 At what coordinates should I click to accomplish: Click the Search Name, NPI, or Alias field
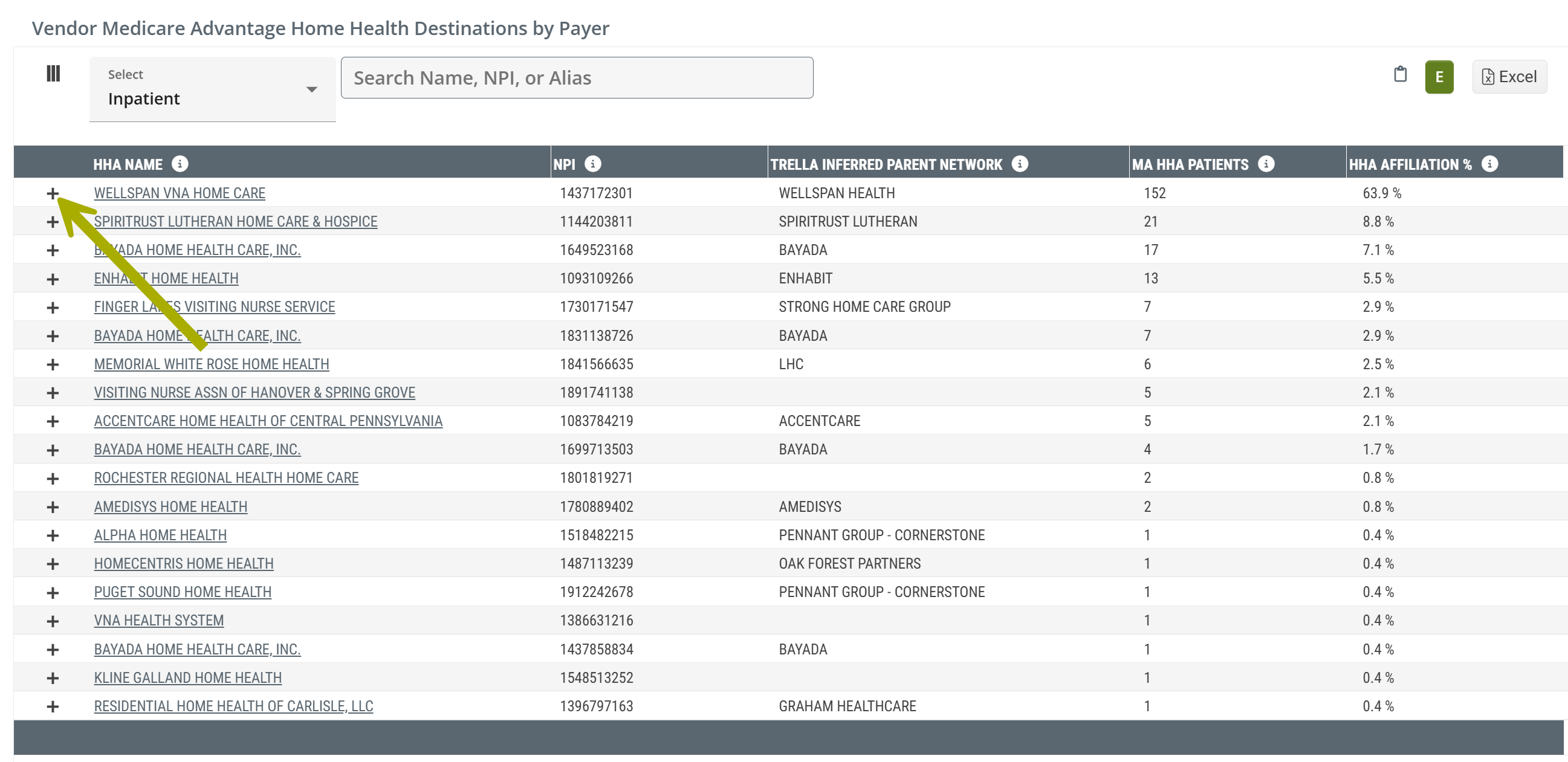click(x=577, y=78)
